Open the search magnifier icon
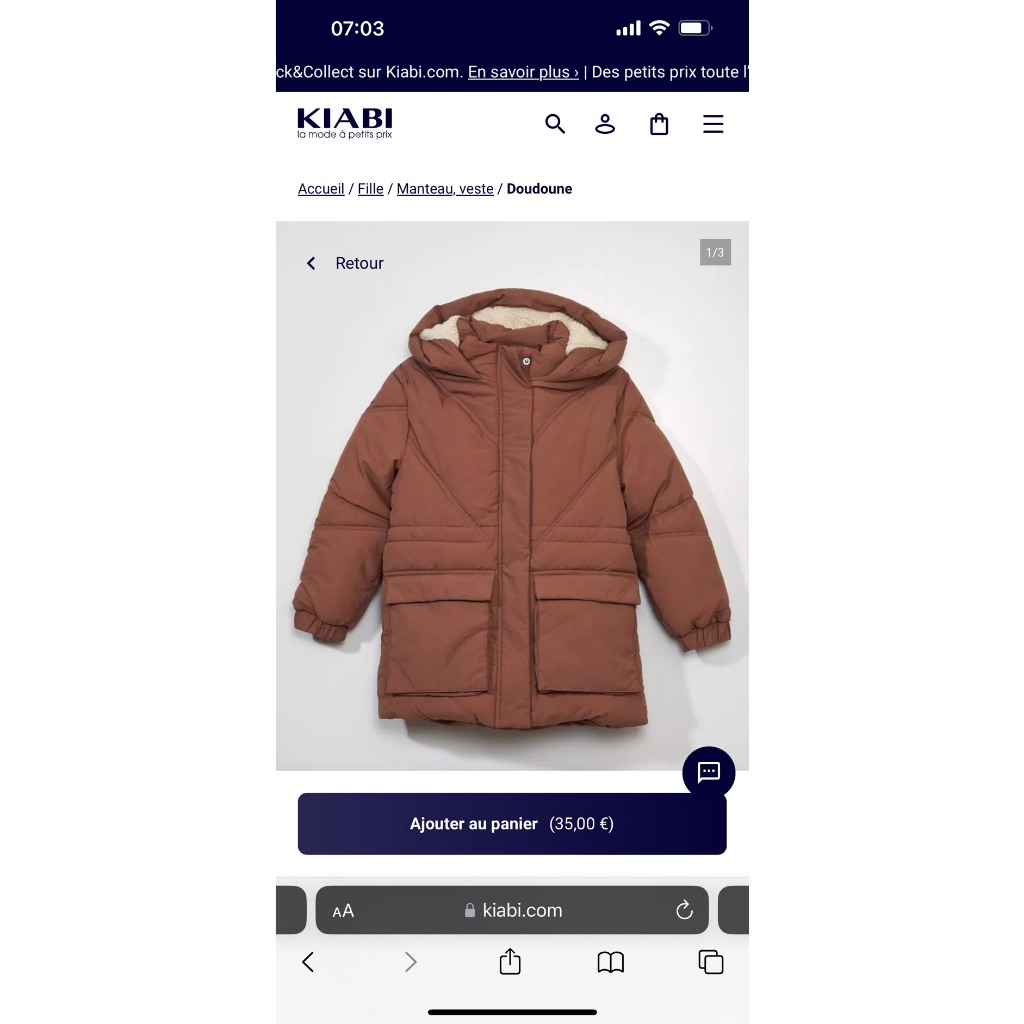The image size is (1024, 1024). tap(555, 124)
